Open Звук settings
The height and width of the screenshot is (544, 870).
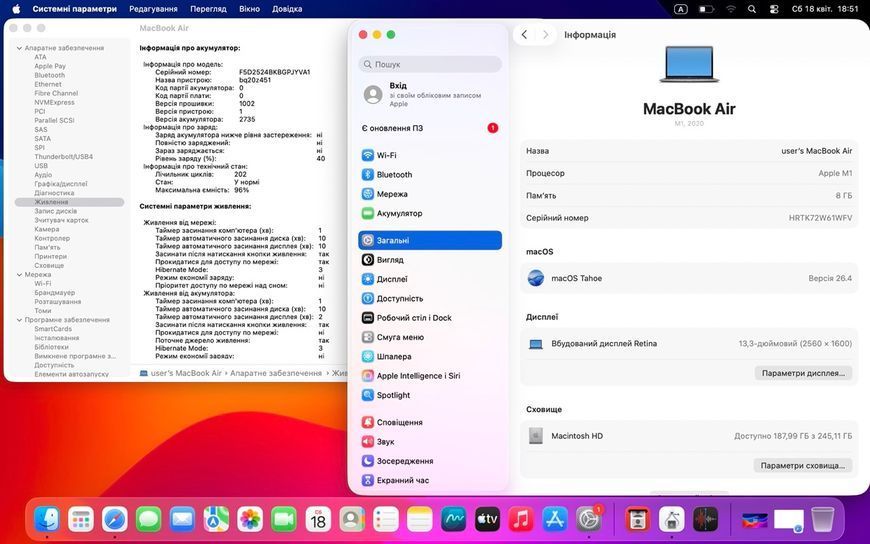429,442
